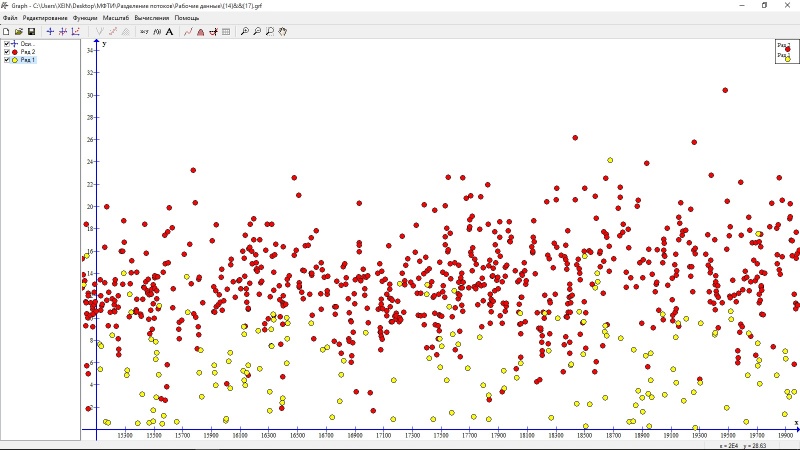The height and width of the screenshot is (450, 800).
Task: Click the insert shading tool icon
Action: (x=126, y=32)
